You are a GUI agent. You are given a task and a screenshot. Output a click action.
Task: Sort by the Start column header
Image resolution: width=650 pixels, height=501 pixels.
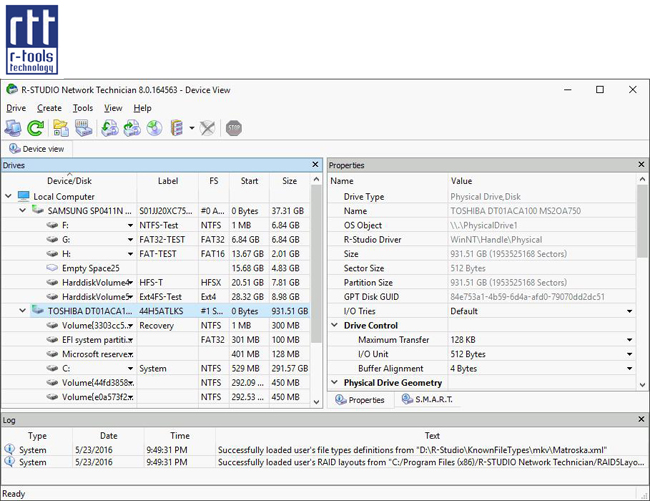249,181
